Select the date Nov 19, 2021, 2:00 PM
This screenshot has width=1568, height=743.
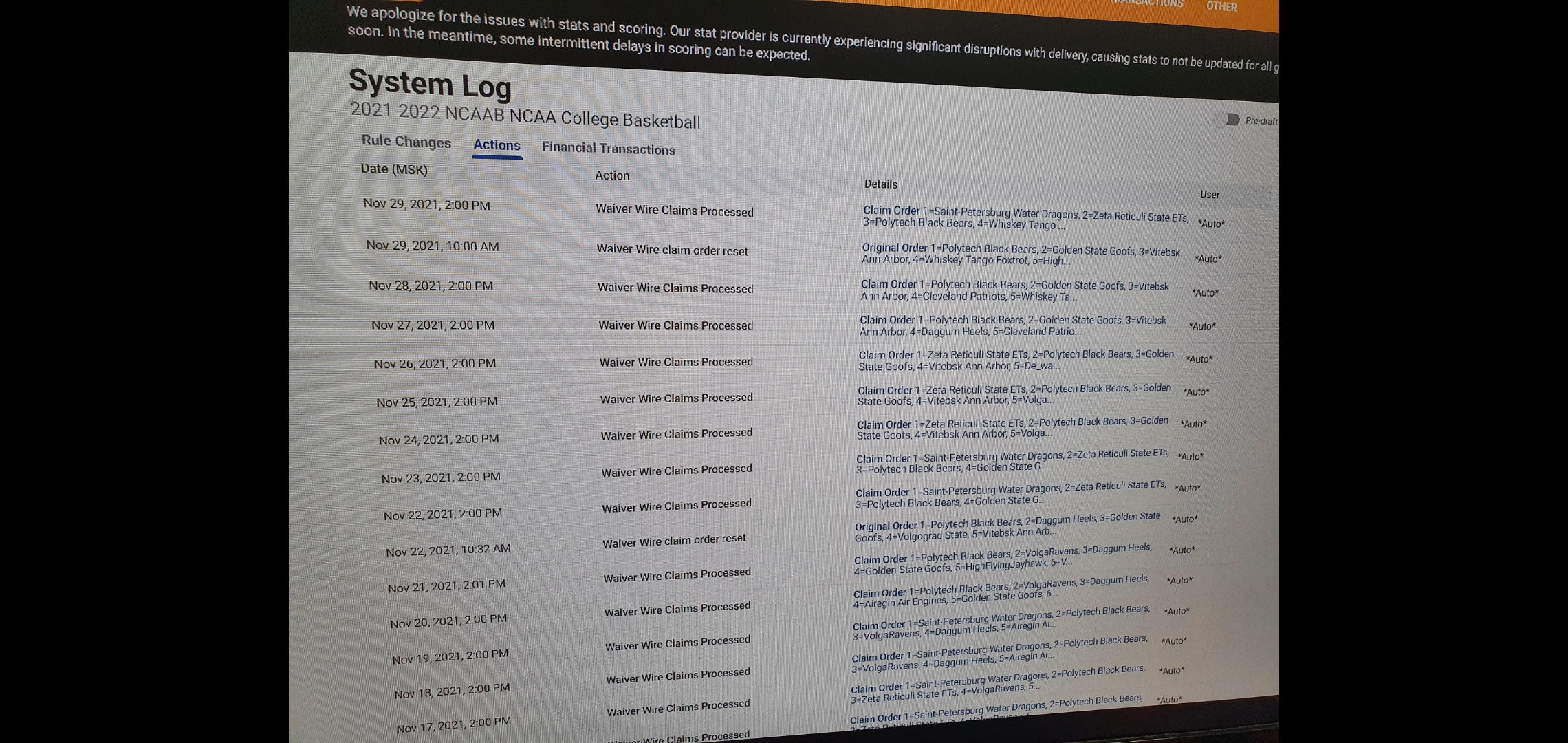450,656
